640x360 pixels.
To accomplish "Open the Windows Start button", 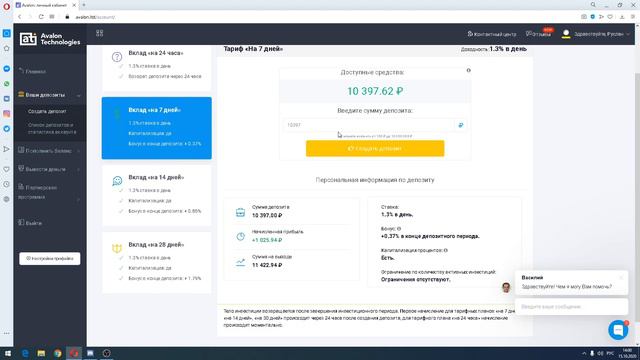I will point(8,353).
